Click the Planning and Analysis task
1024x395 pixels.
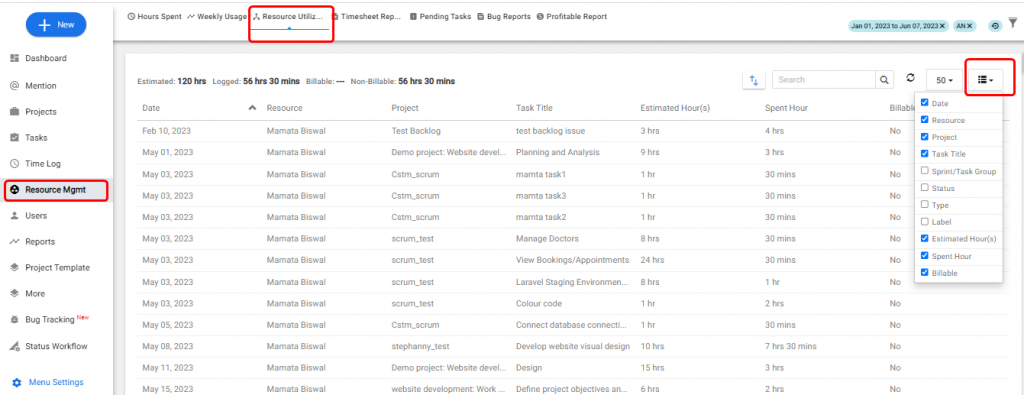click(558, 152)
